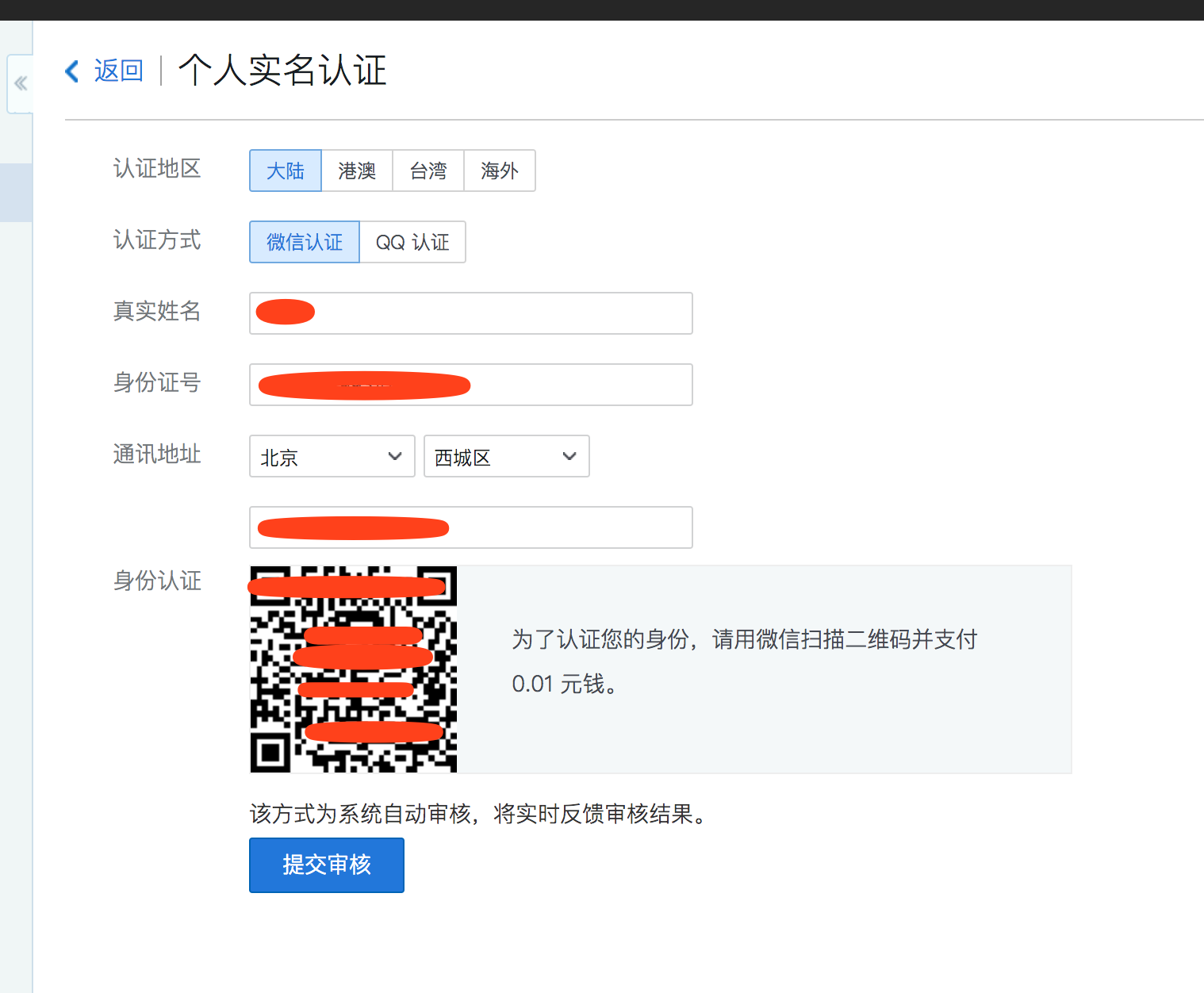Click the WeChat QR code image

click(354, 669)
